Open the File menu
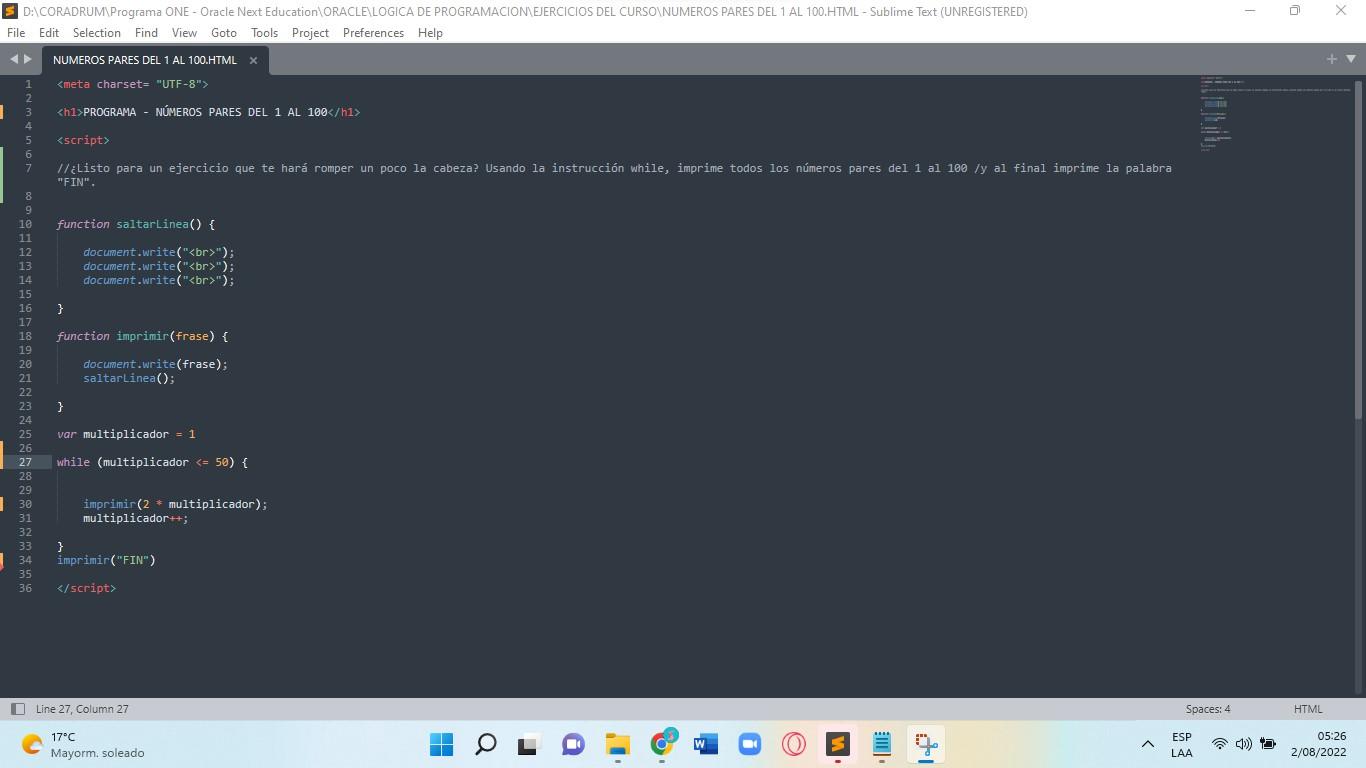1366x768 pixels. click(16, 33)
